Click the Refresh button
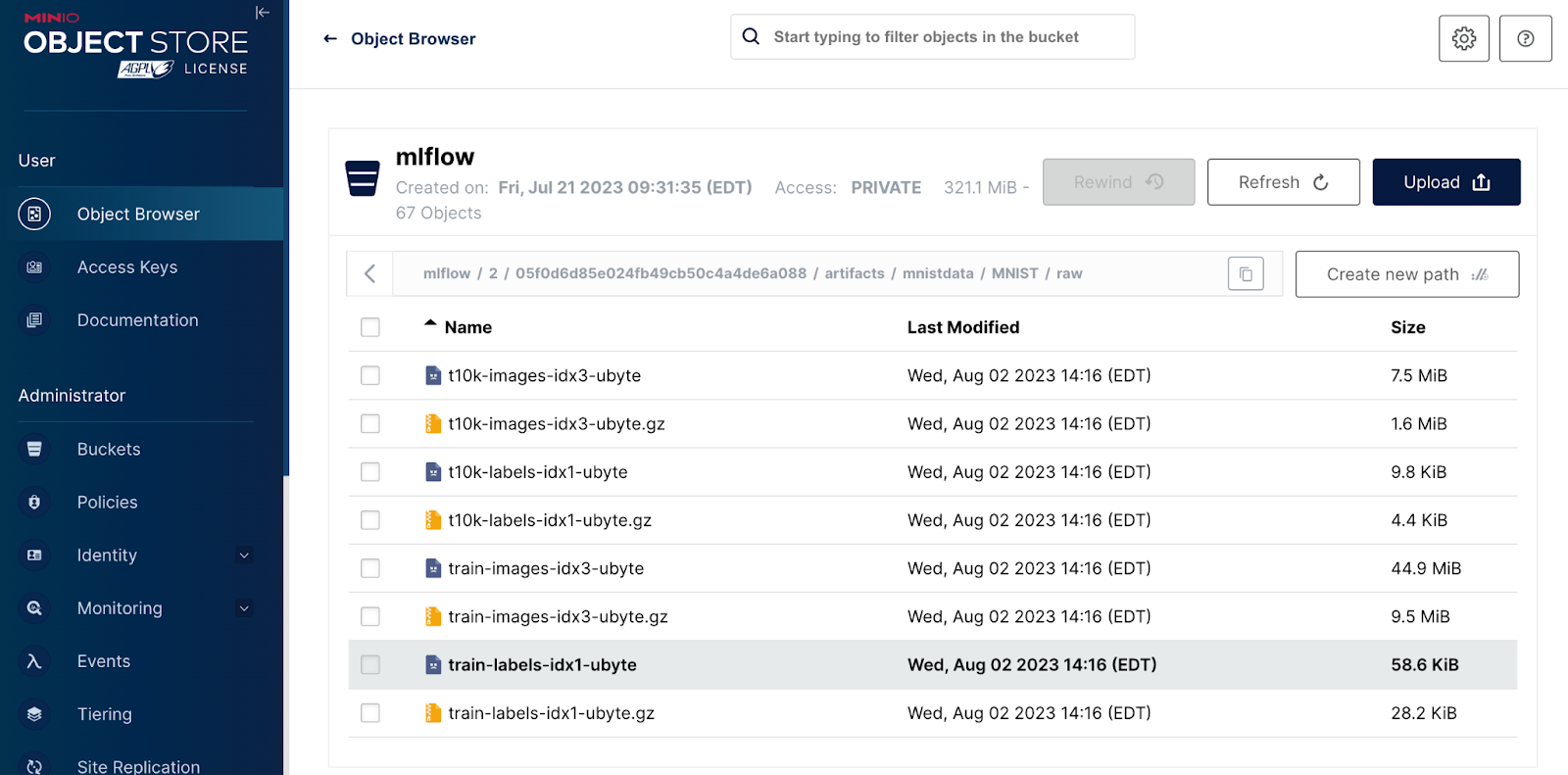 (x=1283, y=182)
